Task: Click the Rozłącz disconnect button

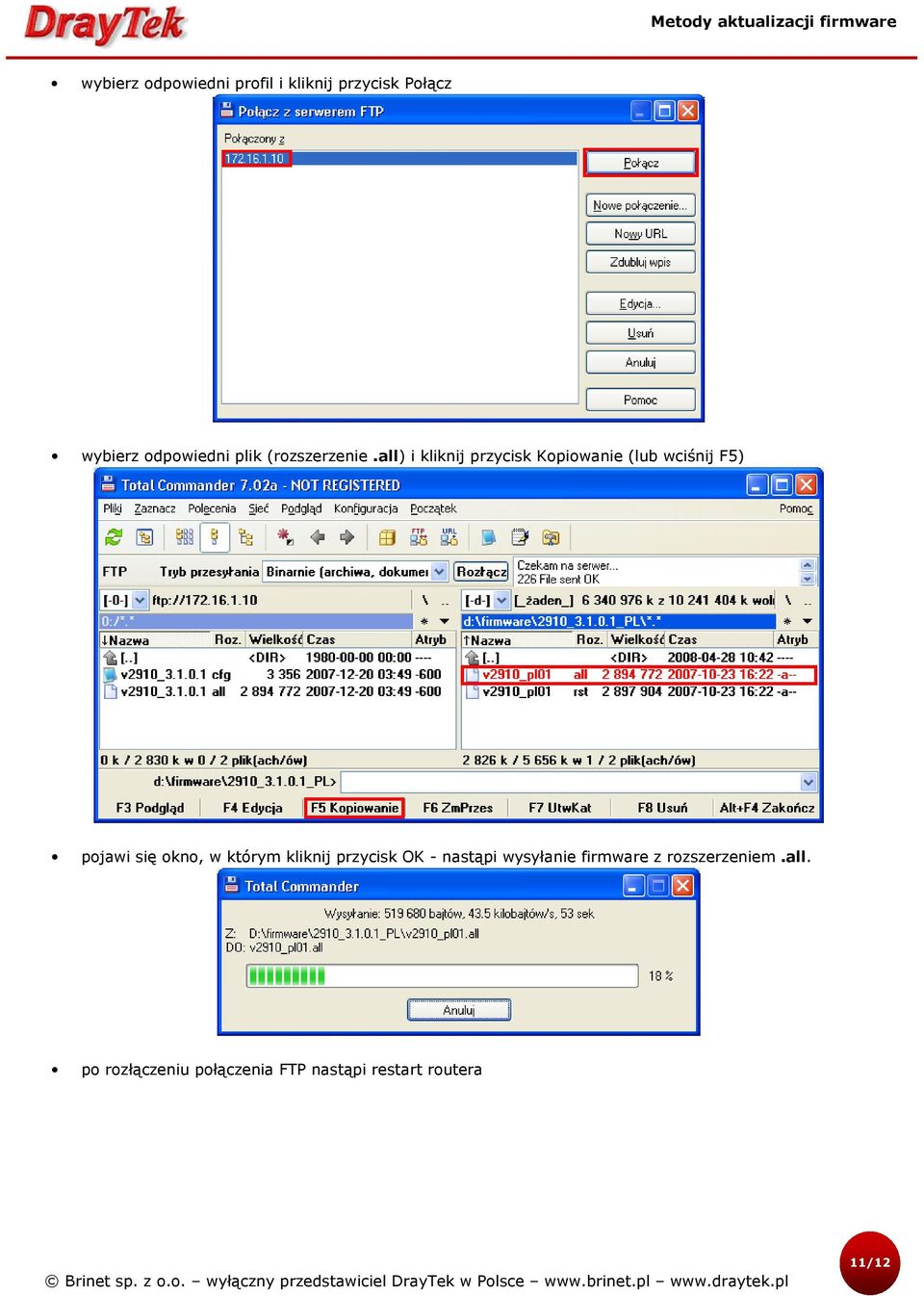Action: (481, 572)
